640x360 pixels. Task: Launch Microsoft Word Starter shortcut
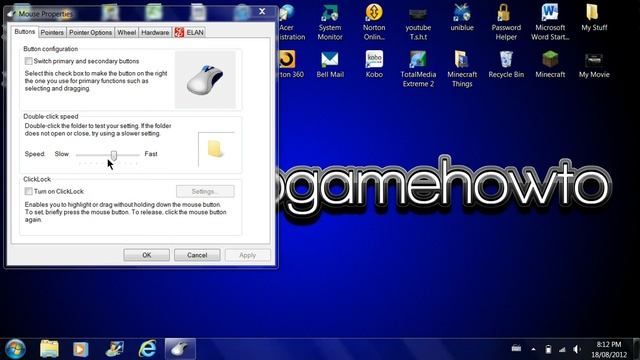click(550, 22)
